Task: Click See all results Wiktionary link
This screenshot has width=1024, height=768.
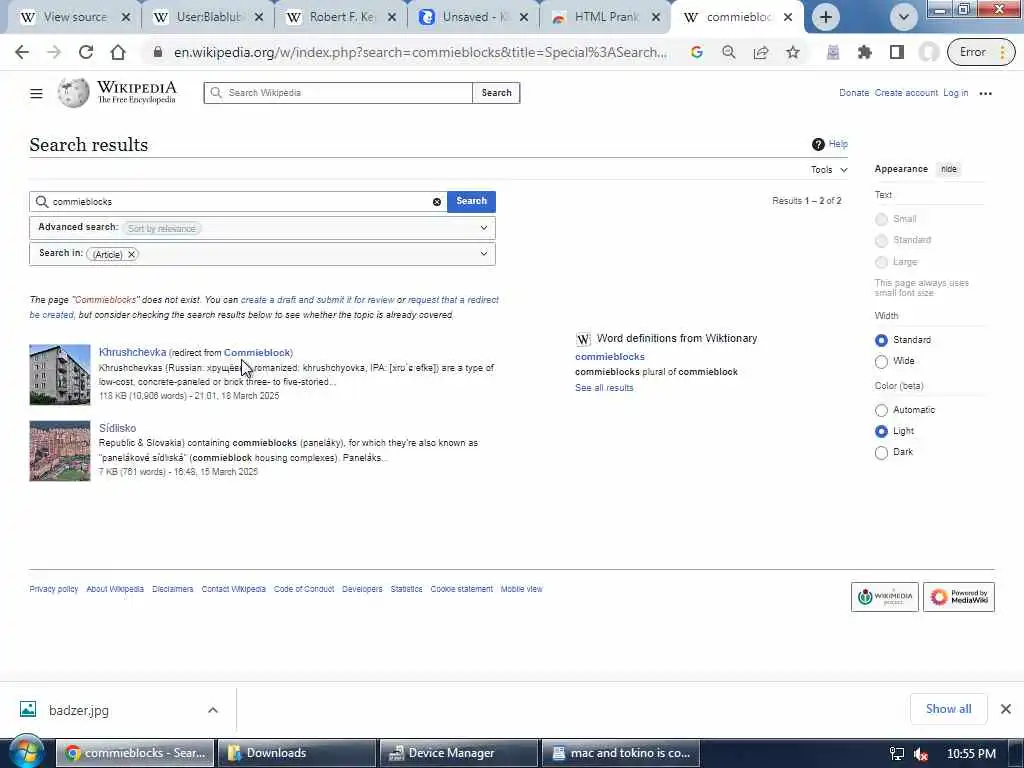Action: coord(604,388)
